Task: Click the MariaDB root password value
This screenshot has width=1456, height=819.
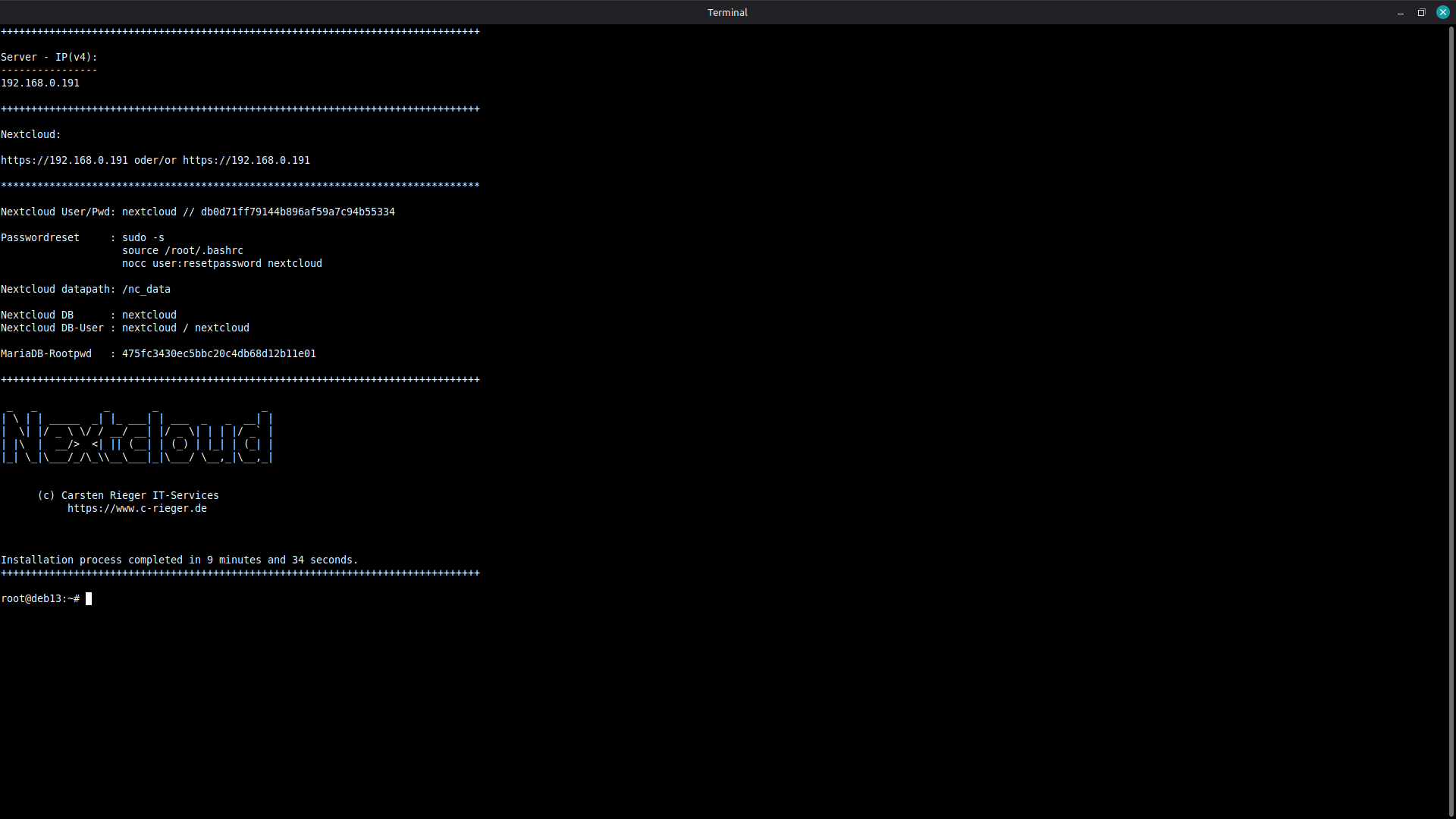Action: pyautogui.click(x=218, y=354)
